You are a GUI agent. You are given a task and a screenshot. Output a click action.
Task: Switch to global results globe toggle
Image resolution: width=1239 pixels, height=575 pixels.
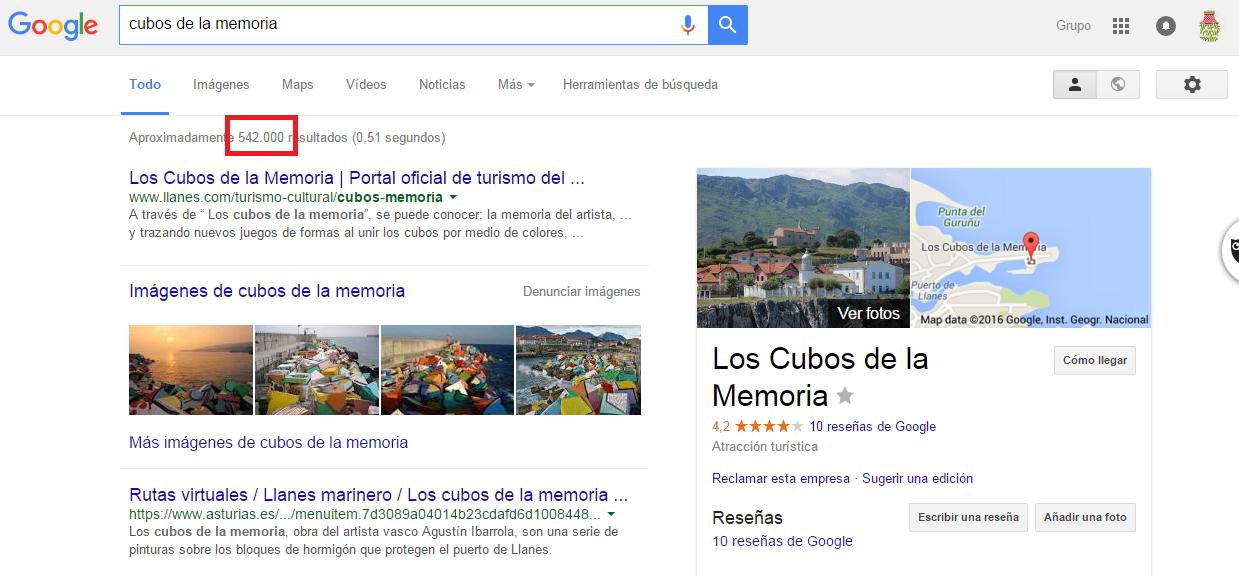coord(1118,85)
